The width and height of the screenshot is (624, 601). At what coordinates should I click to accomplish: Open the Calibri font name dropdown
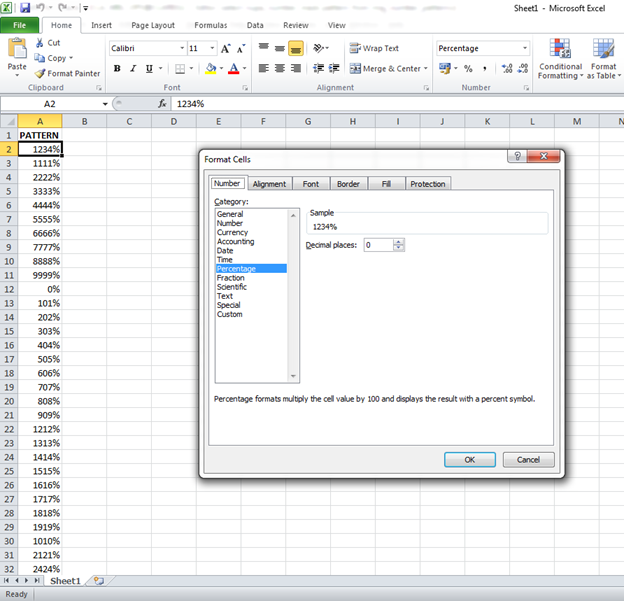pyautogui.click(x=182, y=48)
